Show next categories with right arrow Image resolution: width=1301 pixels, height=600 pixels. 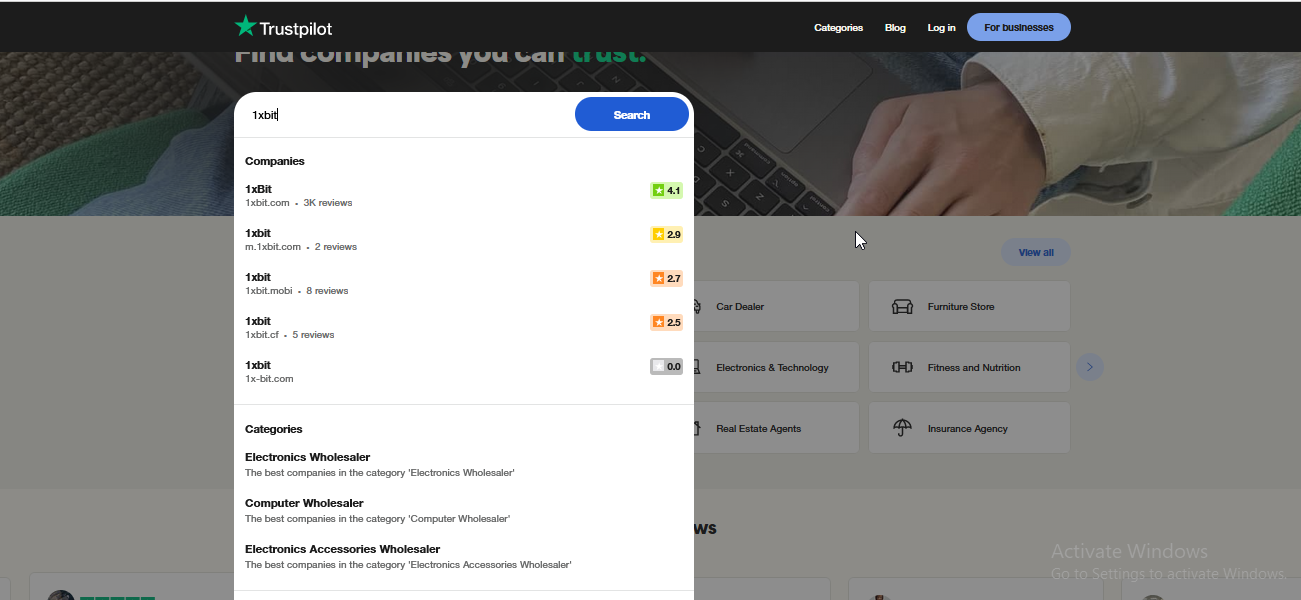click(1090, 367)
